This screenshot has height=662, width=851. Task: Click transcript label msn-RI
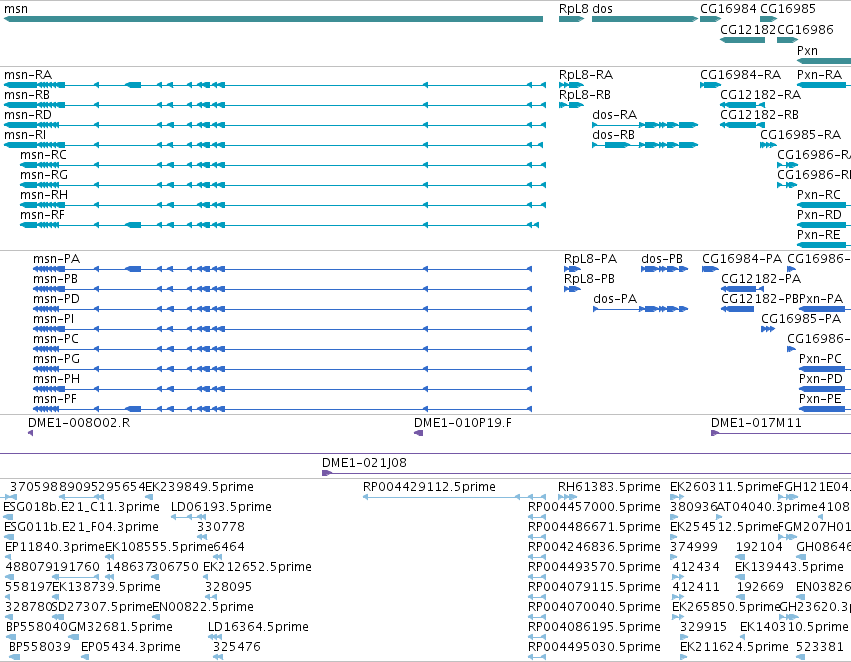(25, 135)
